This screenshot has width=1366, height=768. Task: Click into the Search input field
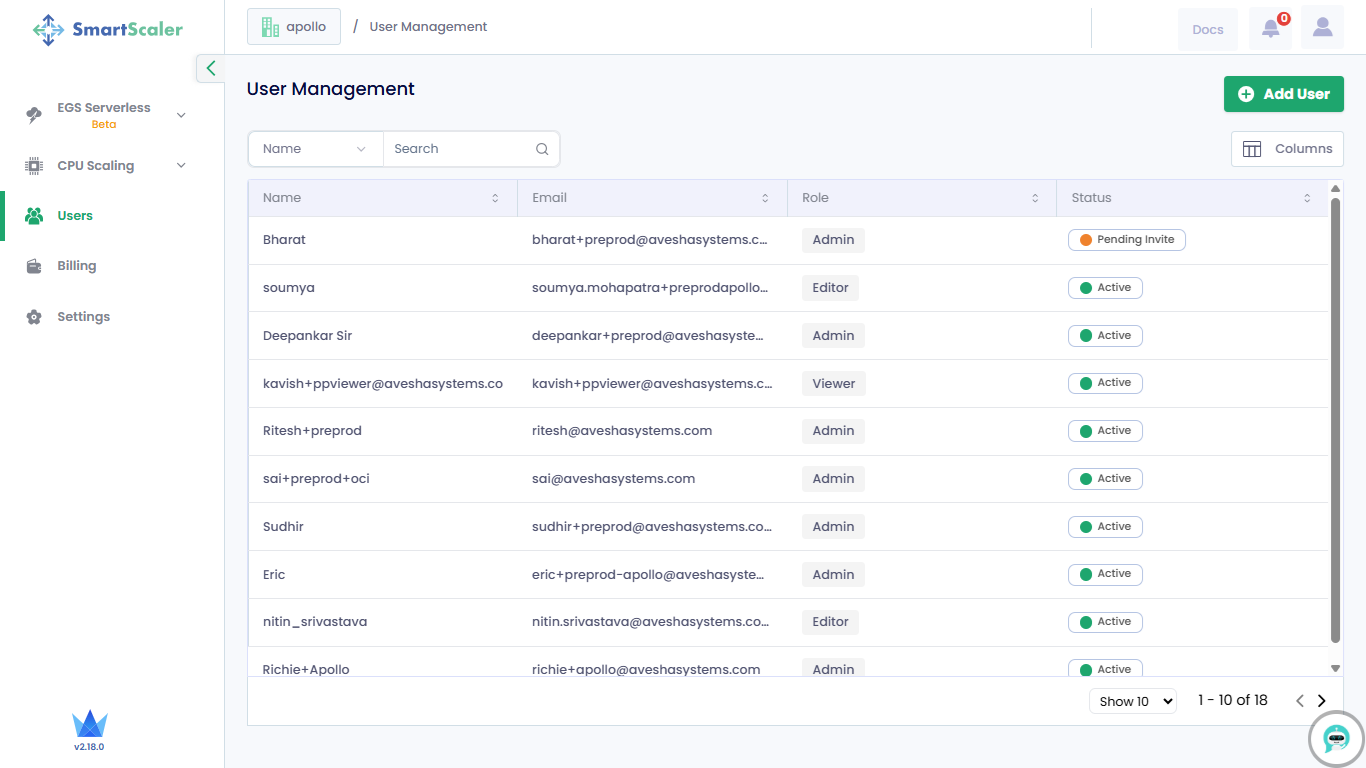click(x=460, y=149)
